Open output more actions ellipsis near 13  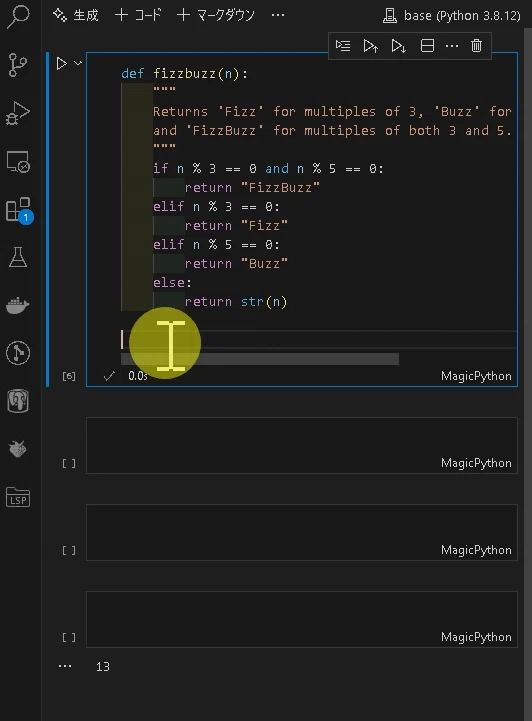click(x=65, y=666)
